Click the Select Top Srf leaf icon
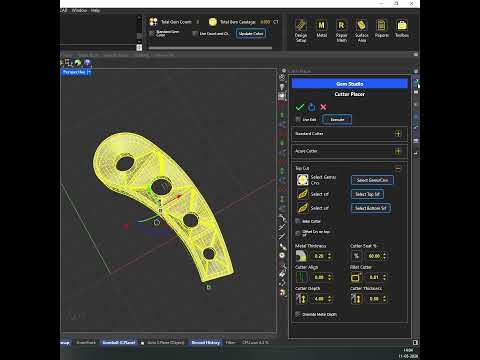 [x=303, y=194]
